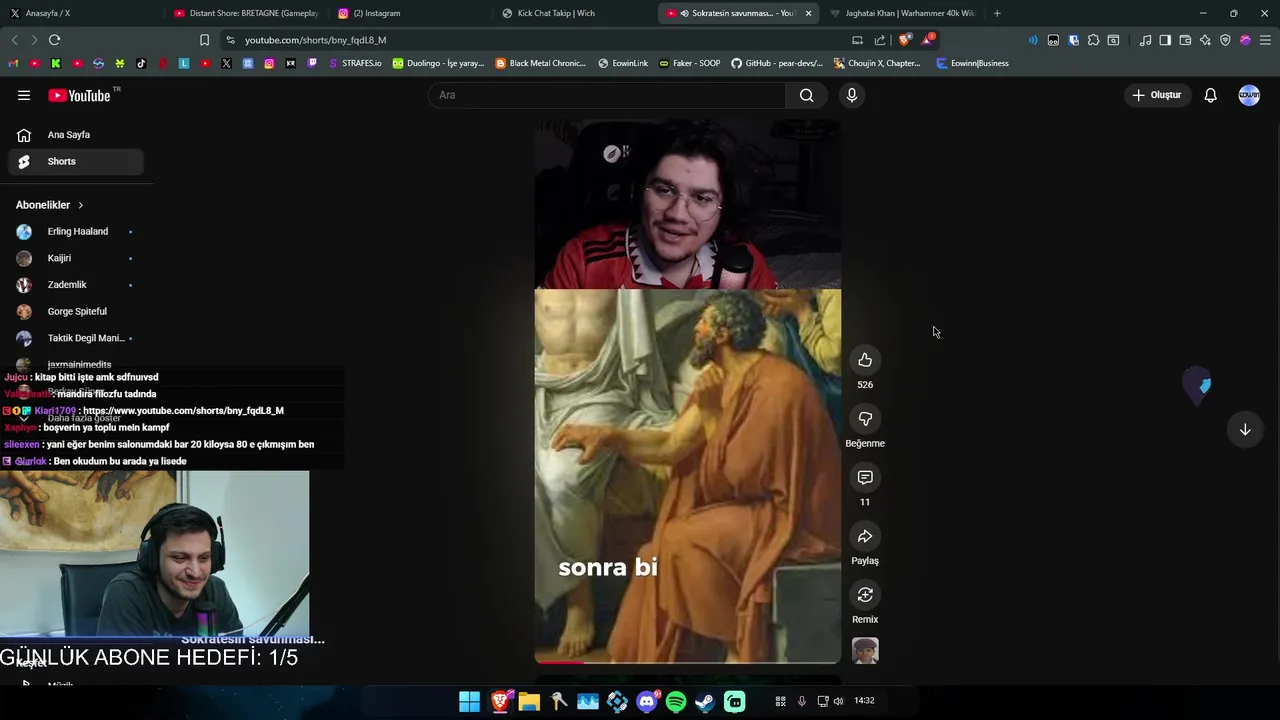The height and width of the screenshot is (720, 1280).
Task: Open Duolingo bookmark
Action: 438,63
